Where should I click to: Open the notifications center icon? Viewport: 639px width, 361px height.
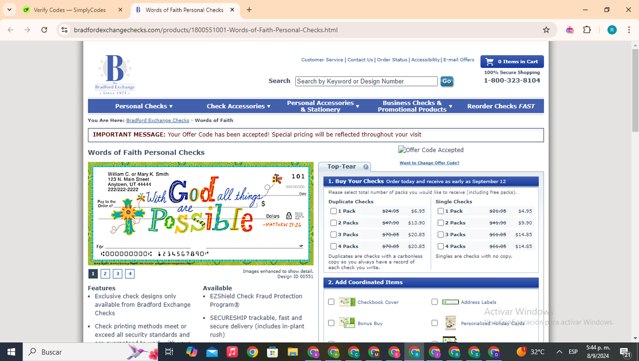coord(625,352)
